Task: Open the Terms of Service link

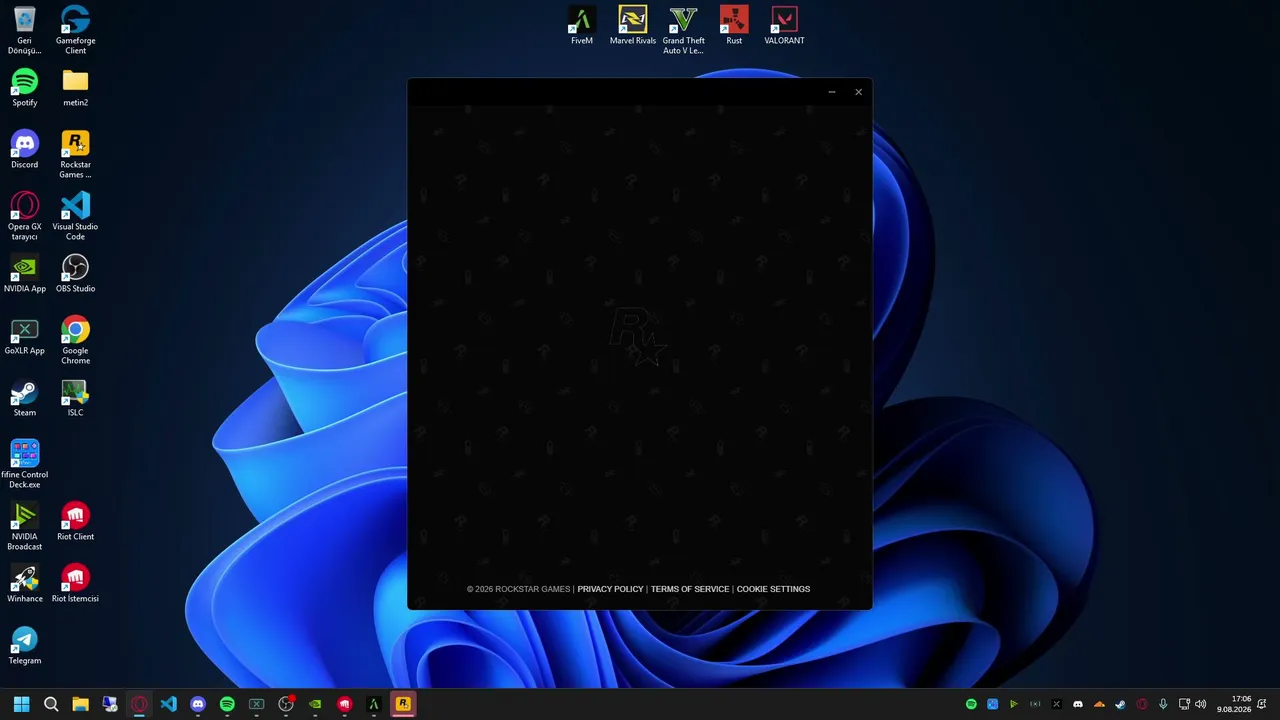Action: (690, 589)
